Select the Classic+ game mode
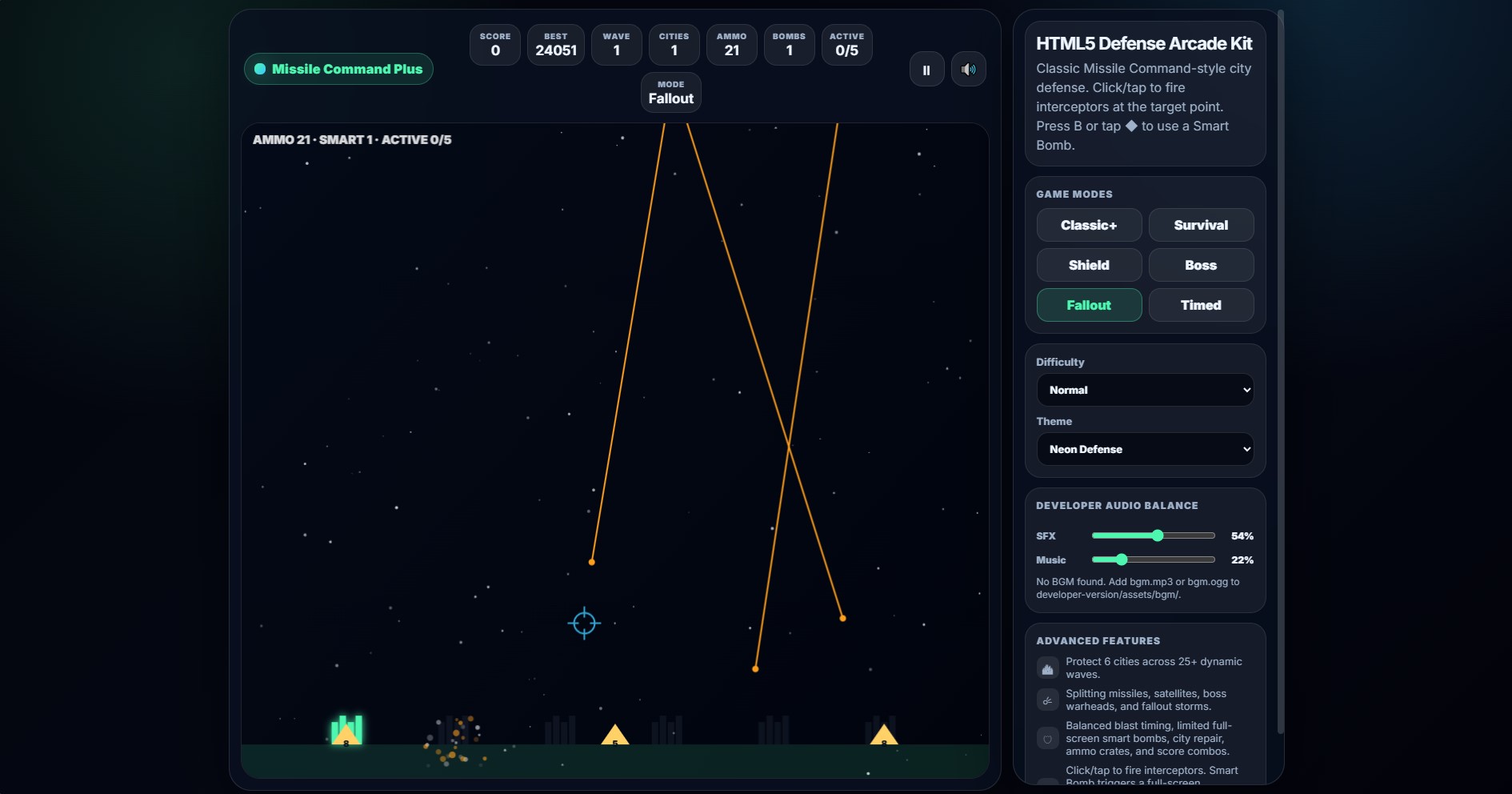The height and width of the screenshot is (794, 1512). [1089, 225]
